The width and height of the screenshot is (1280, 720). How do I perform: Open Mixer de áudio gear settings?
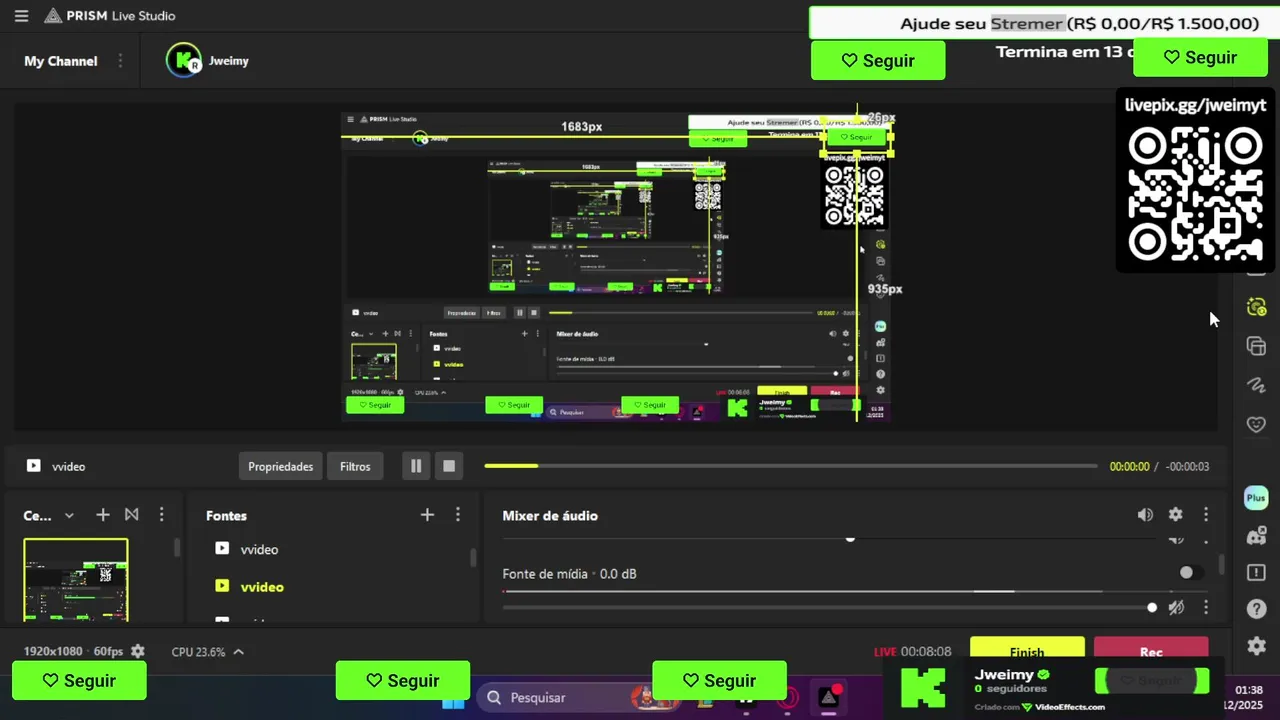click(x=1175, y=515)
